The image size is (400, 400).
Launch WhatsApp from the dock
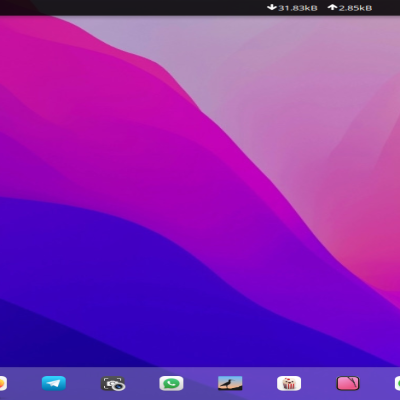point(171,383)
